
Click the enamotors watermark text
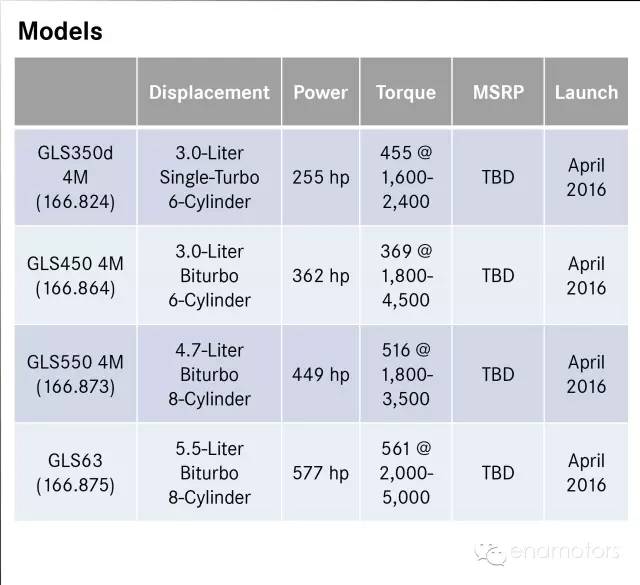click(565, 552)
